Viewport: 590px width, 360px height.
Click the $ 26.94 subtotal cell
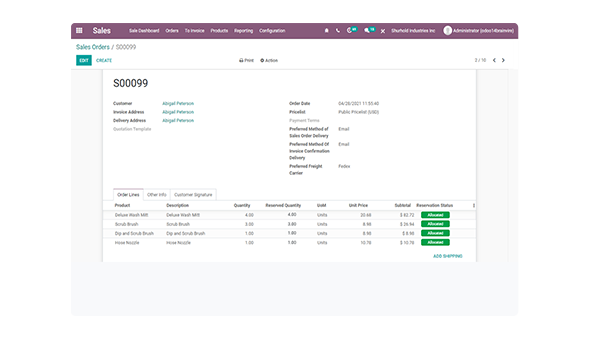[x=407, y=224]
